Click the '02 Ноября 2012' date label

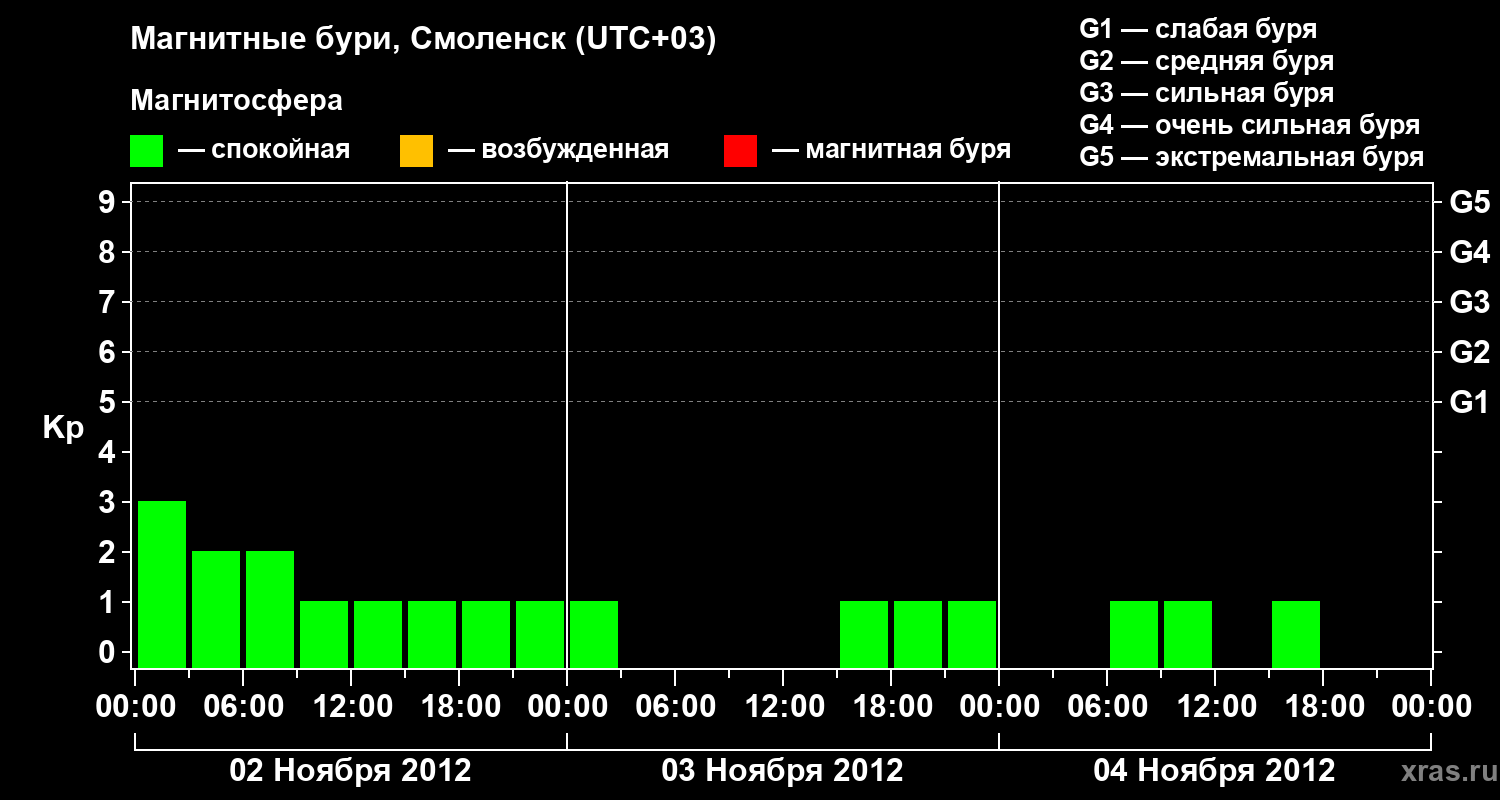350,771
